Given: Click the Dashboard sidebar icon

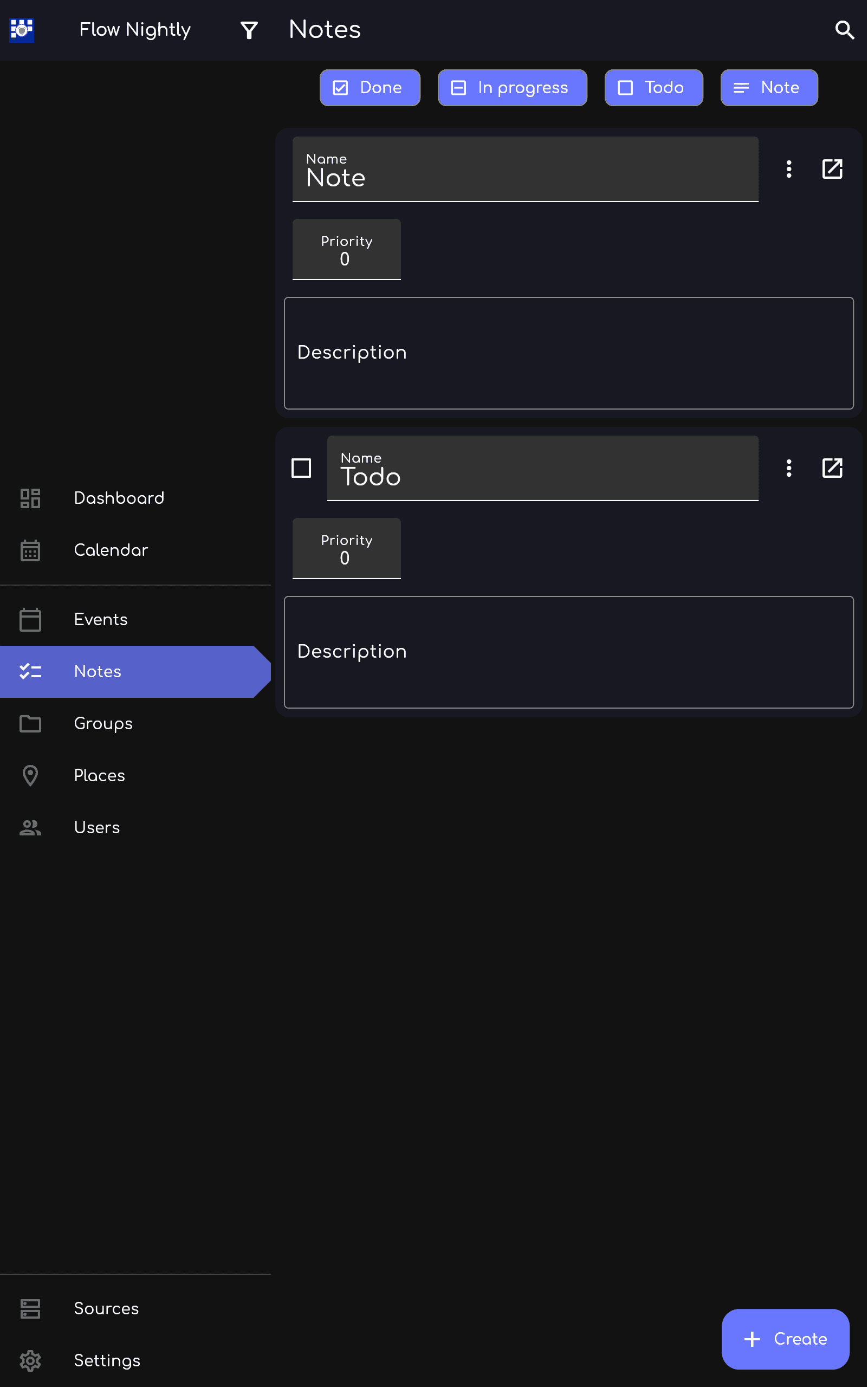Looking at the screenshot, I should (x=30, y=498).
